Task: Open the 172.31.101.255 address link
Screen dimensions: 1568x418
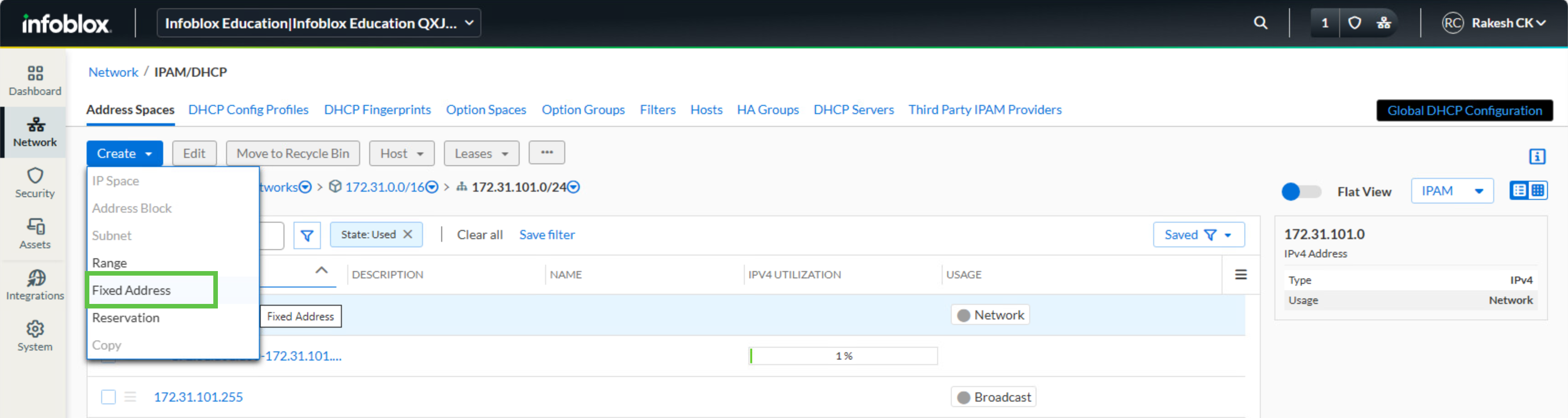Action: click(198, 397)
